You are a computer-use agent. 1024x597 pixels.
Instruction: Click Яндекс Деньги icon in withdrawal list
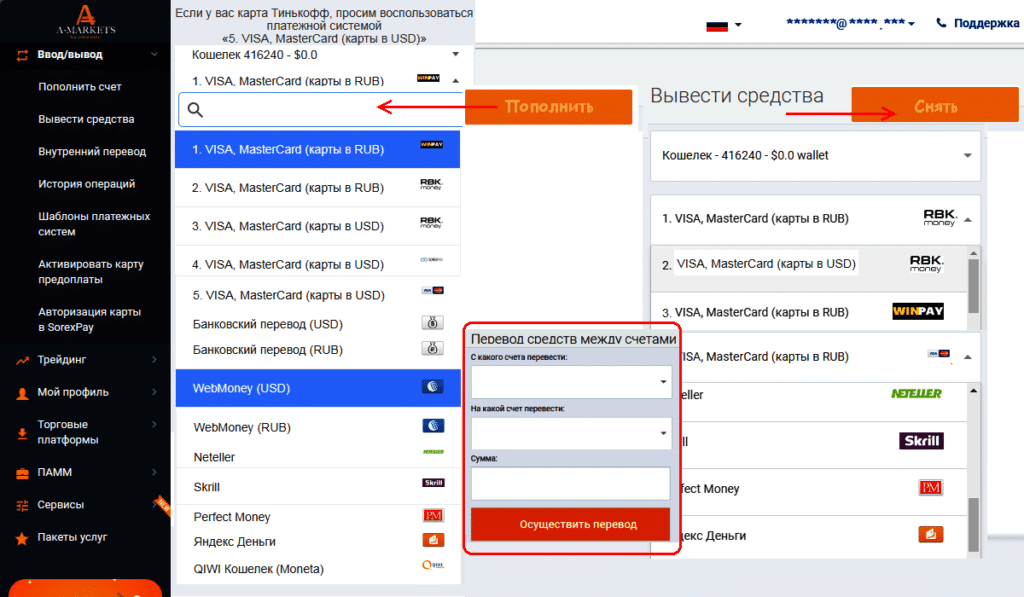click(931, 534)
